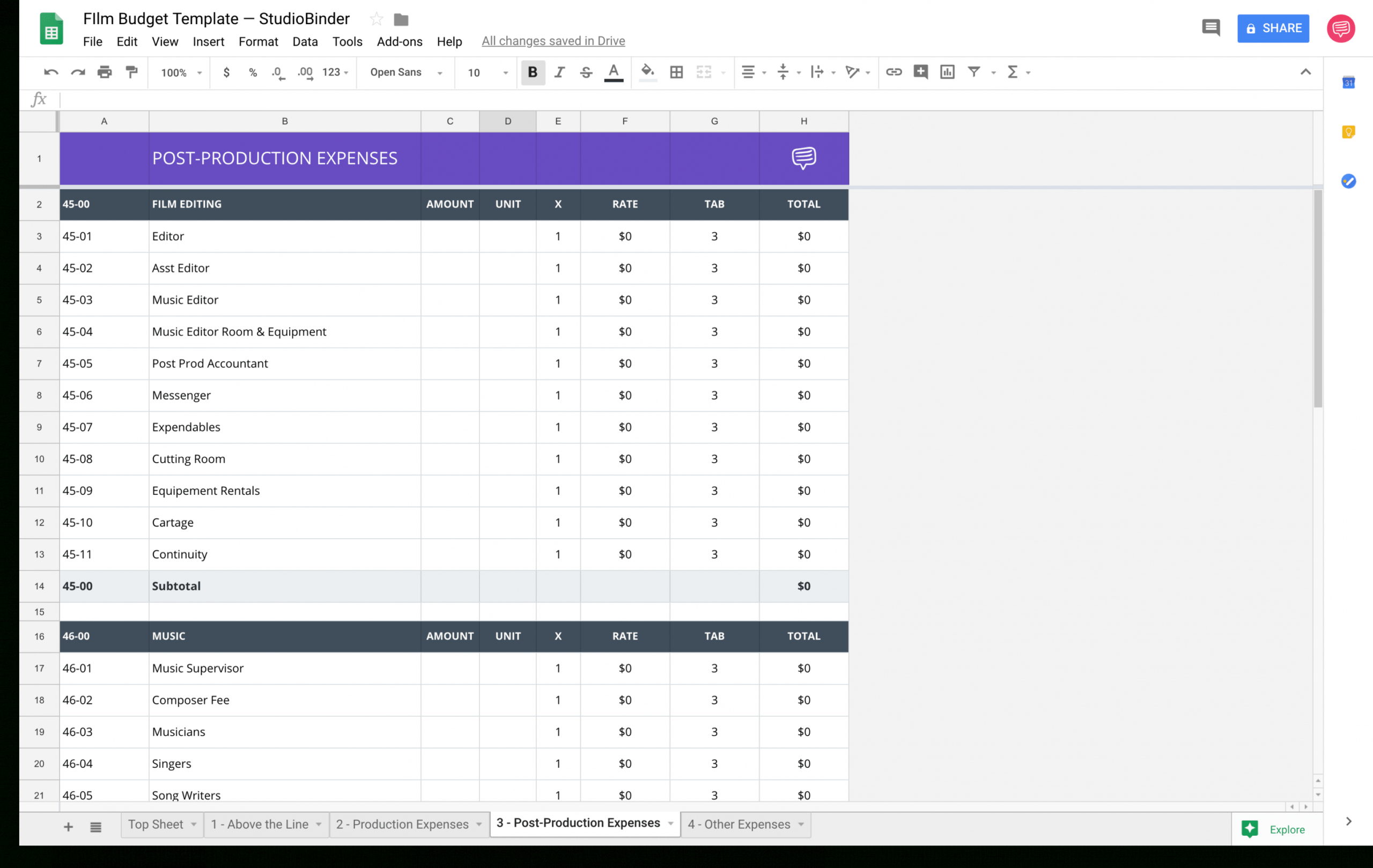1373x868 pixels.
Task: Open the functions sigma icon
Action: 1013,72
